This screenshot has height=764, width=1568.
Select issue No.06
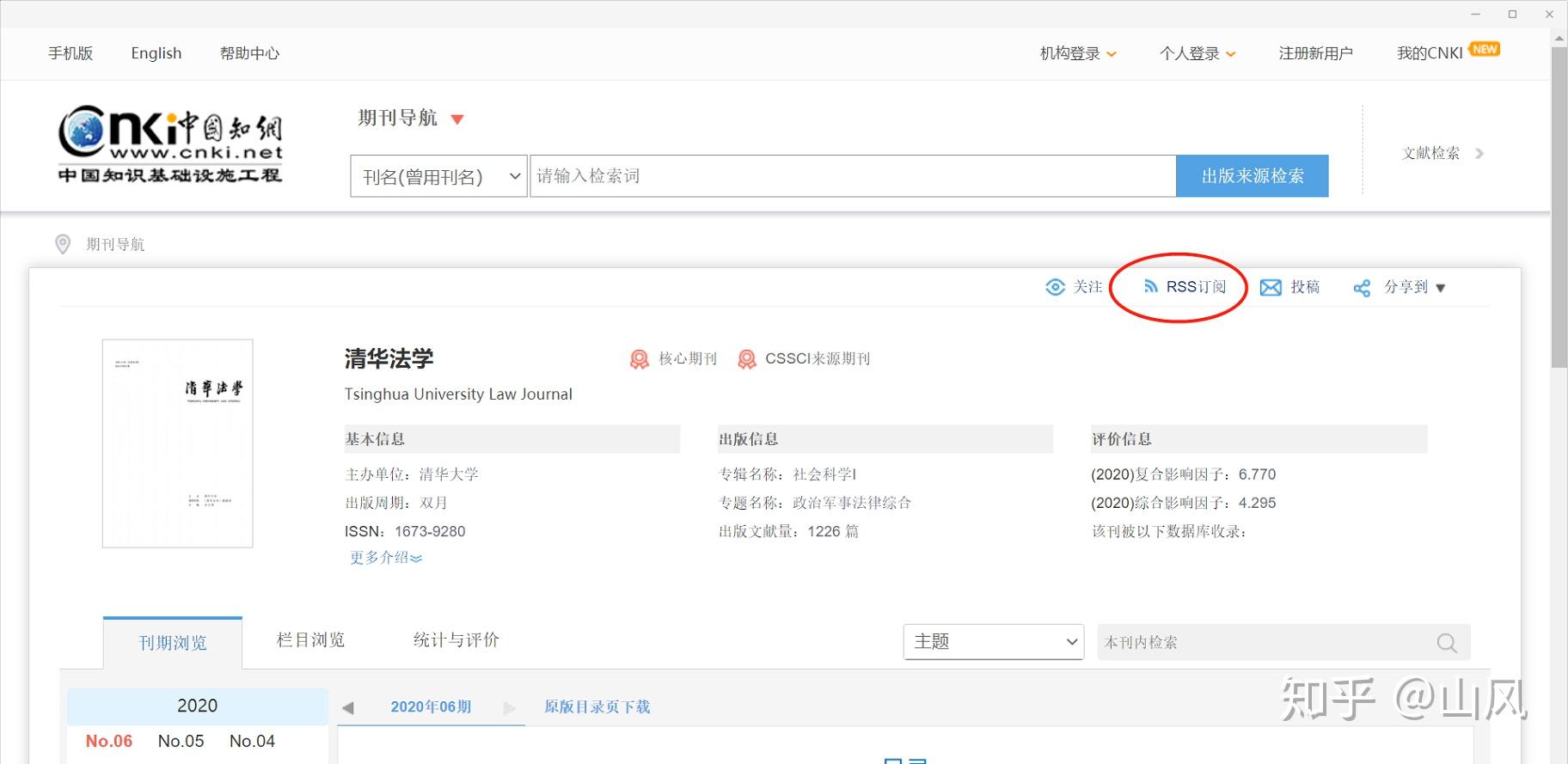pos(109,742)
